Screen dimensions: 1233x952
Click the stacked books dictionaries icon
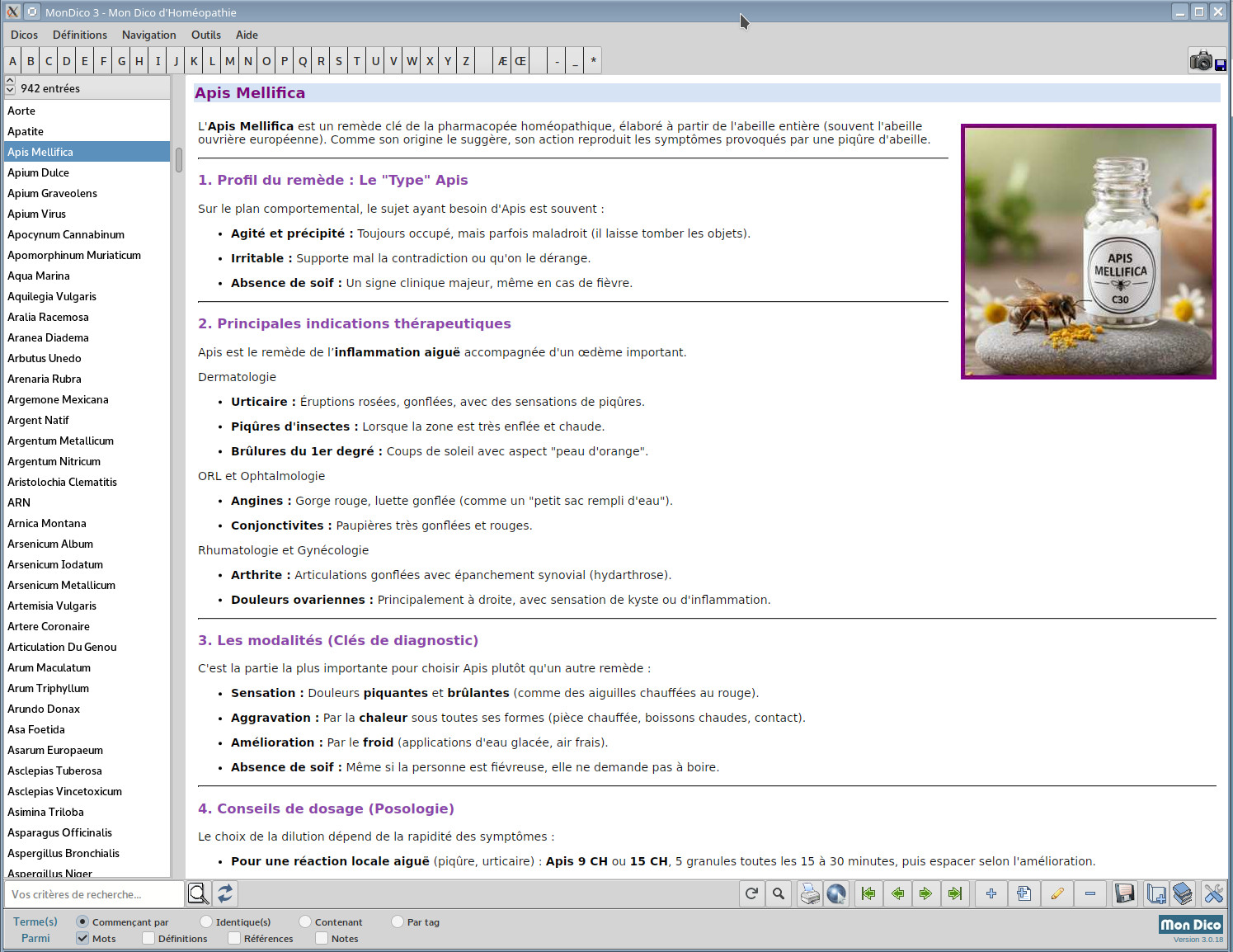click(1183, 893)
